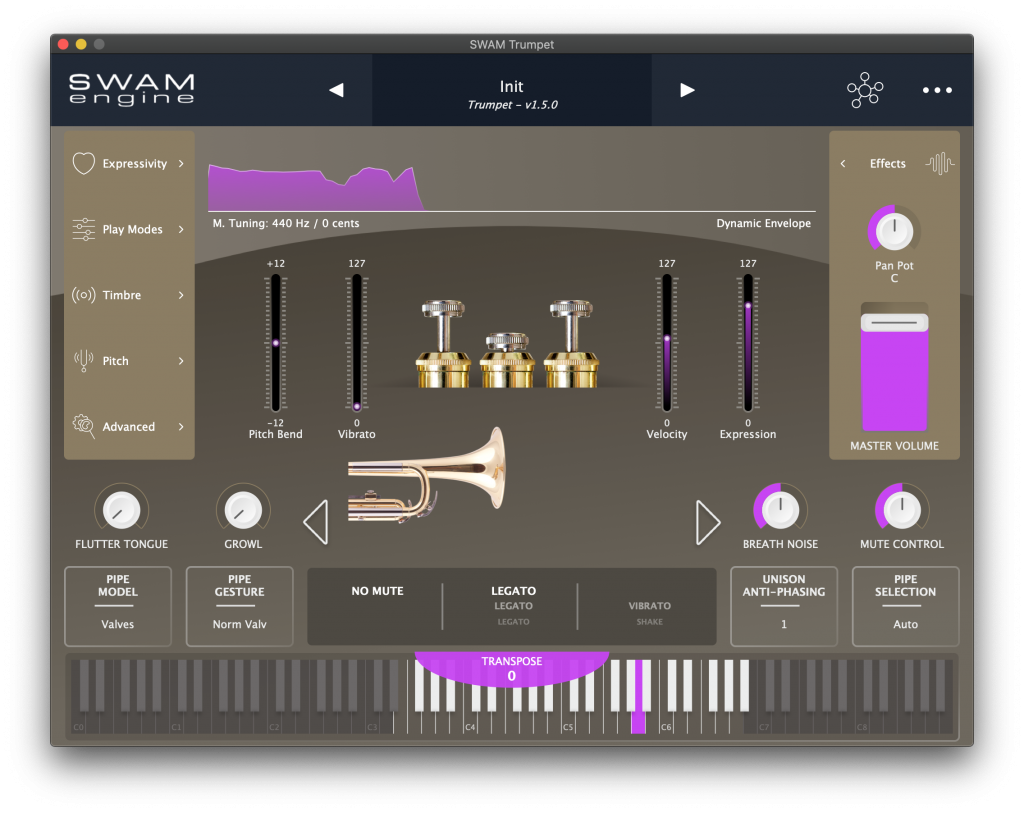Select next instrument with right triangle

(708, 522)
